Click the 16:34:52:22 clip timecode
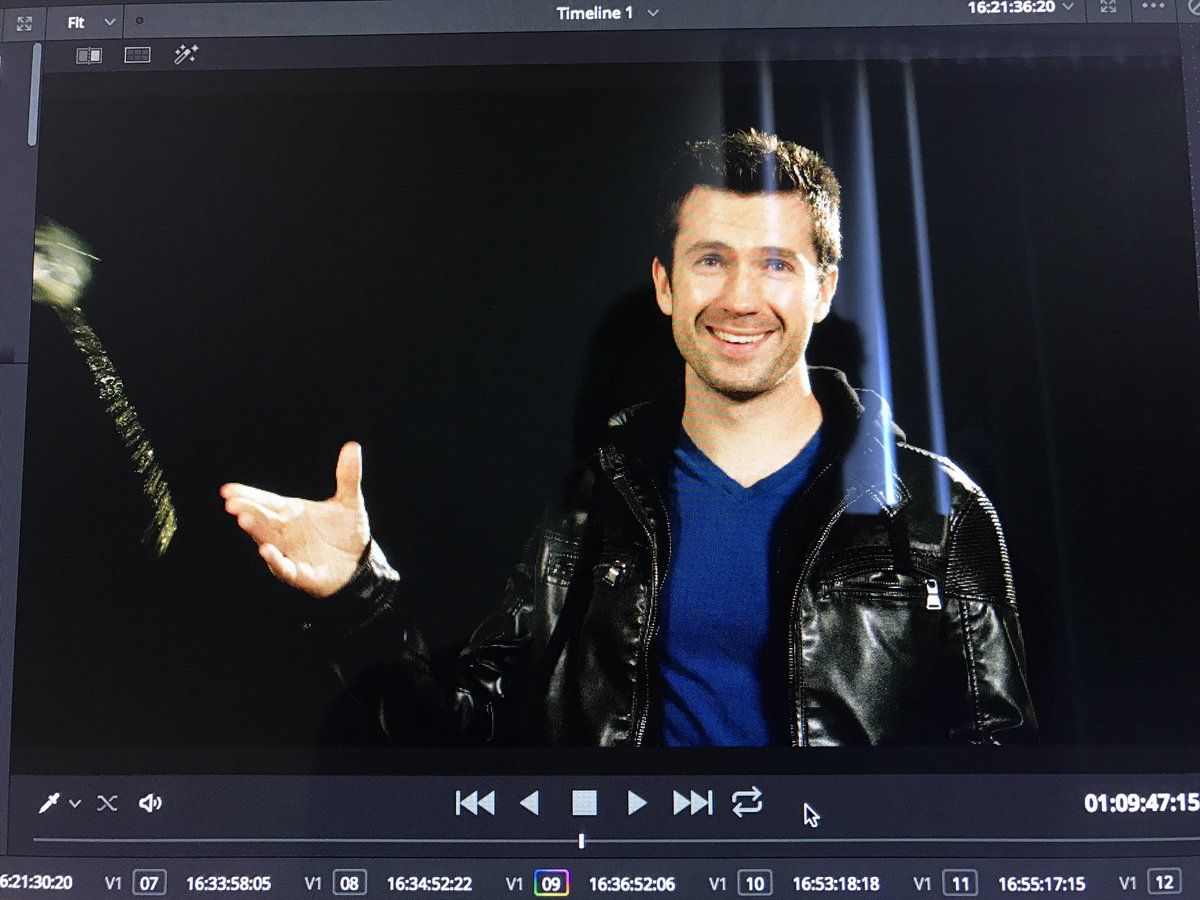1200x900 pixels. (x=429, y=884)
